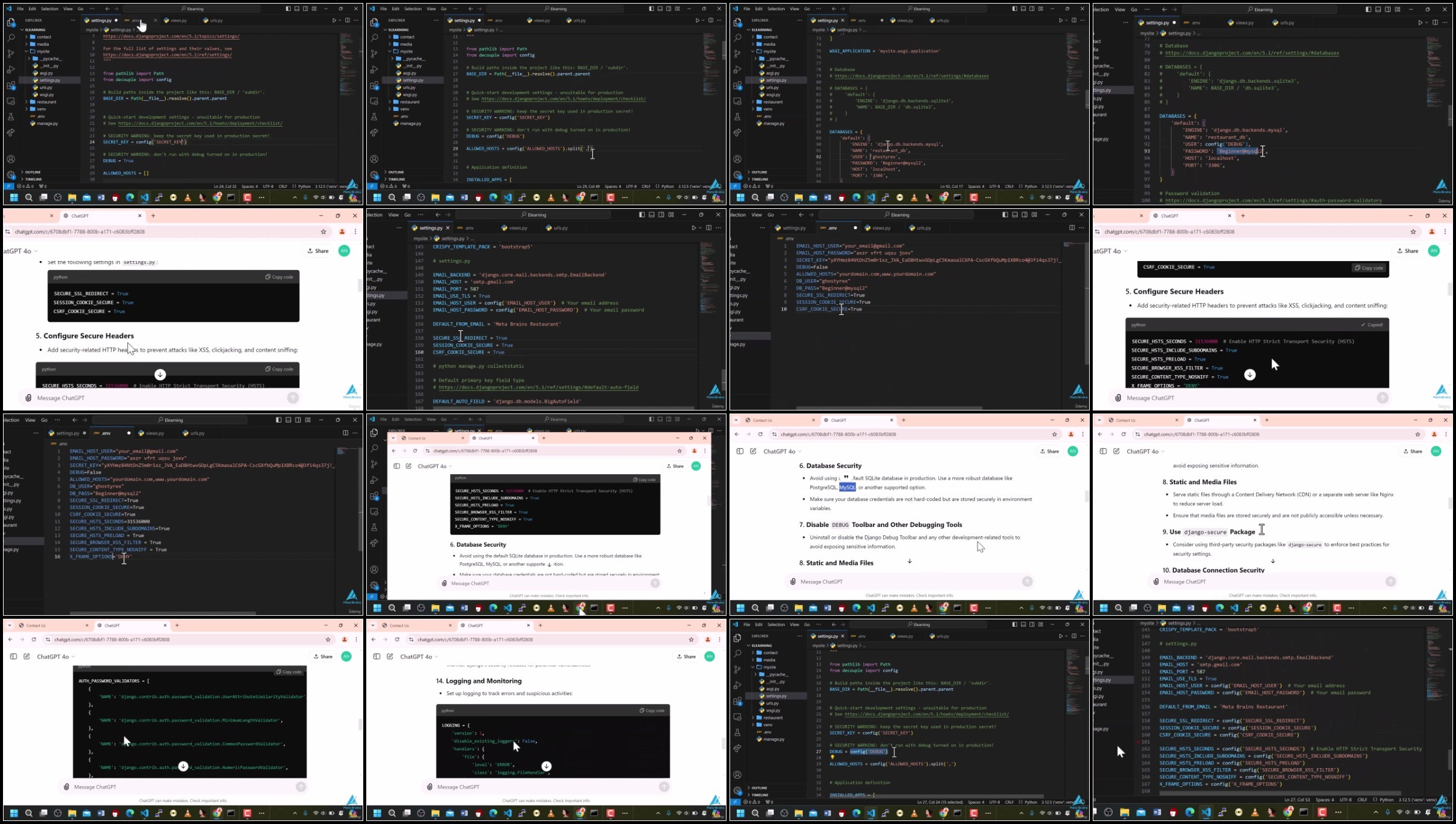Edge taskbar icon below the Ln 29, Col 49 window
Viewport: 1456px width, 824px height.
pyautogui.click(x=493, y=197)
